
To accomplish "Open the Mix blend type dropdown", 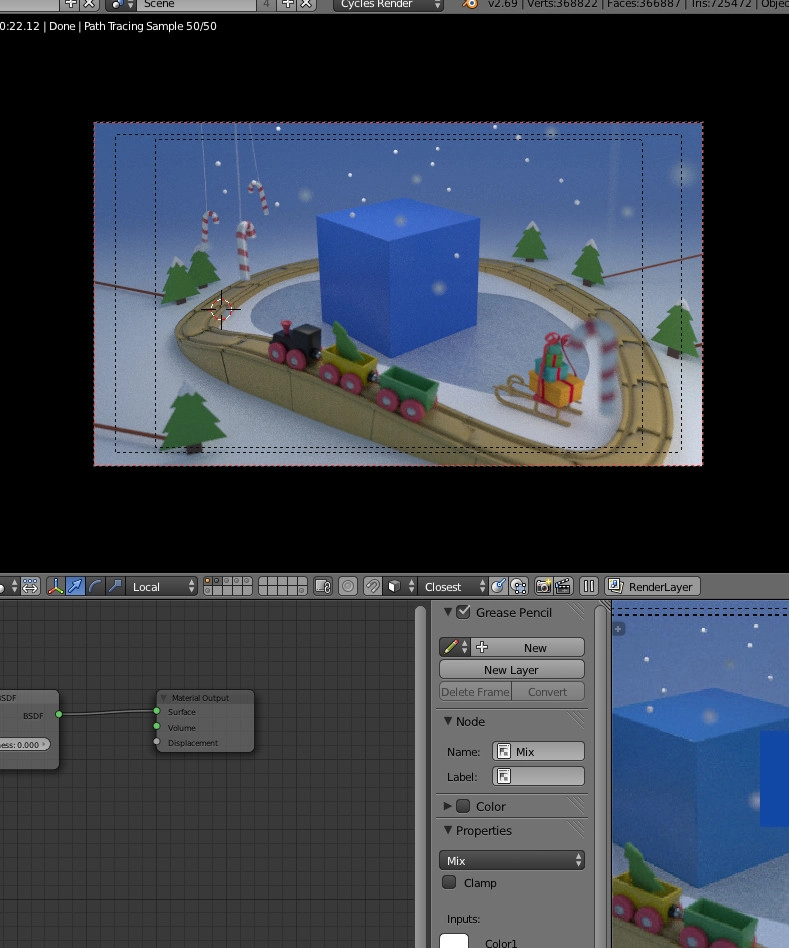I will (511, 860).
